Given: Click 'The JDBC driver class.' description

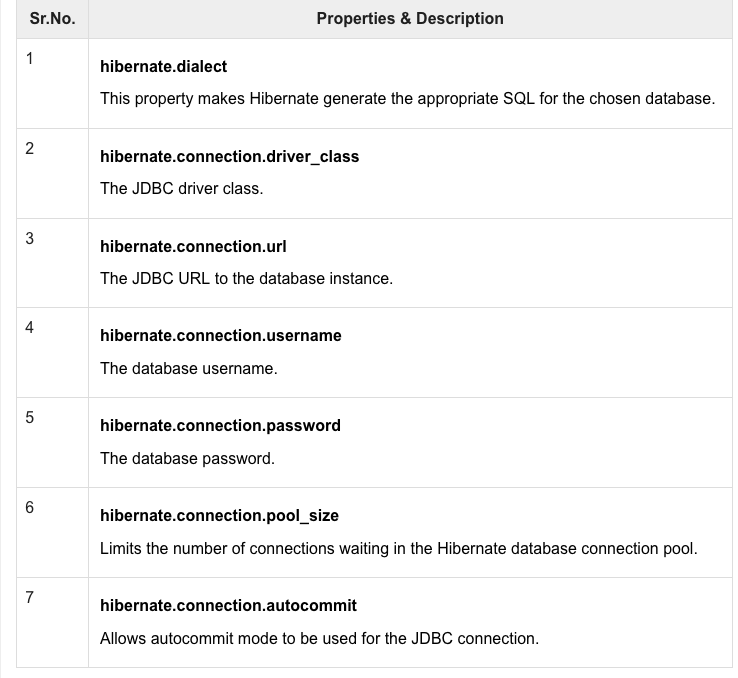Looking at the screenshot, I should tap(182, 189).
